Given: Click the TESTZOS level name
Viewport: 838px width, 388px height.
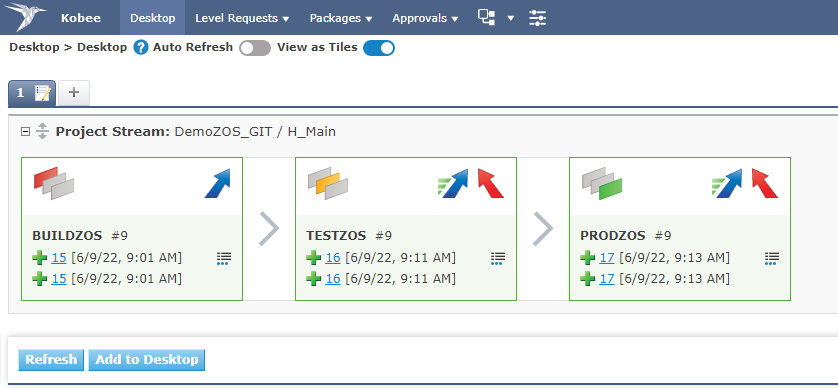Looking at the screenshot, I should coord(336,236).
